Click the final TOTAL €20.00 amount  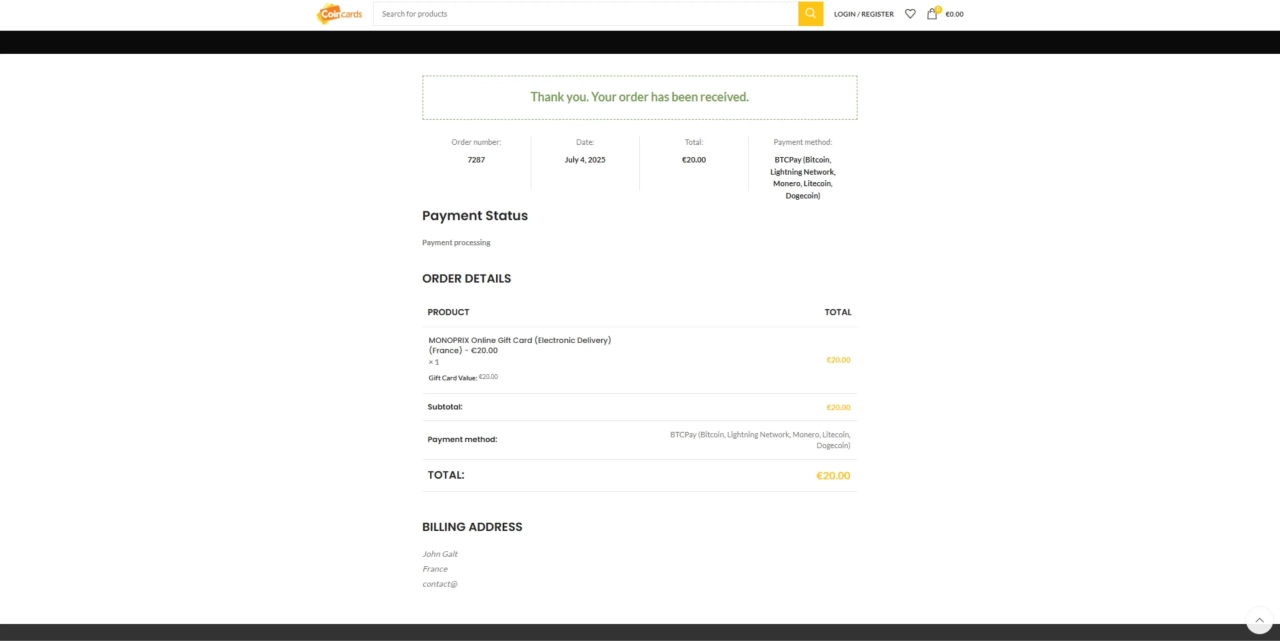point(832,476)
